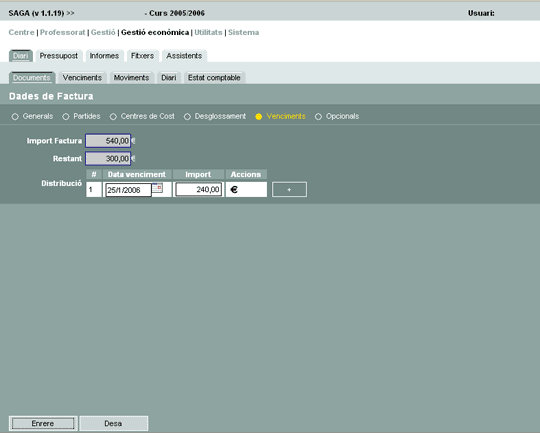Open the calendar picker beside due date
The width and height of the screenshot is (540, 433).
[157, 188]
